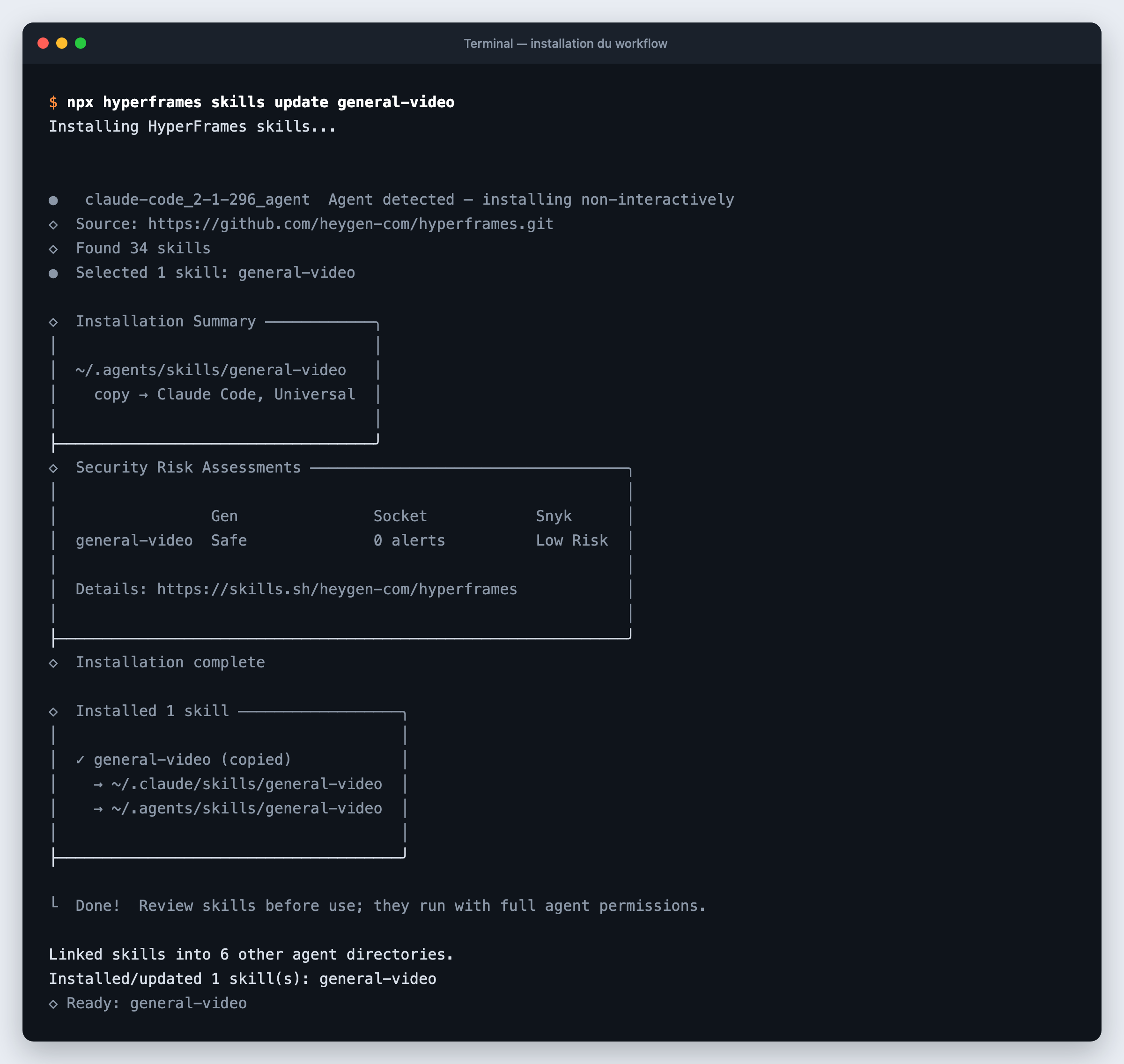Click the diamond marker beside Source
This screenshot has width=1124, height=1064.
[53, 225]
